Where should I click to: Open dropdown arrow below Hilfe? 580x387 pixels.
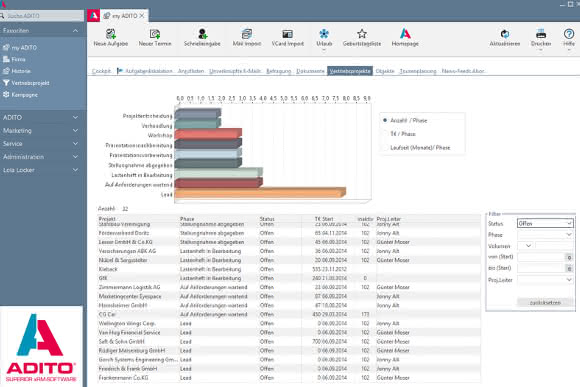pyautogui.click(x=569, y=50)
